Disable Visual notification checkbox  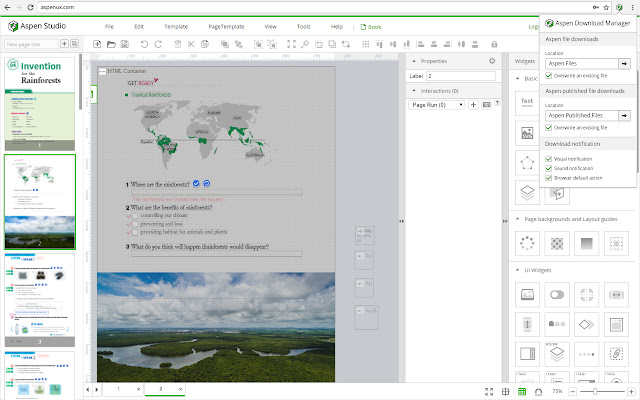click(x=549, y=159)
